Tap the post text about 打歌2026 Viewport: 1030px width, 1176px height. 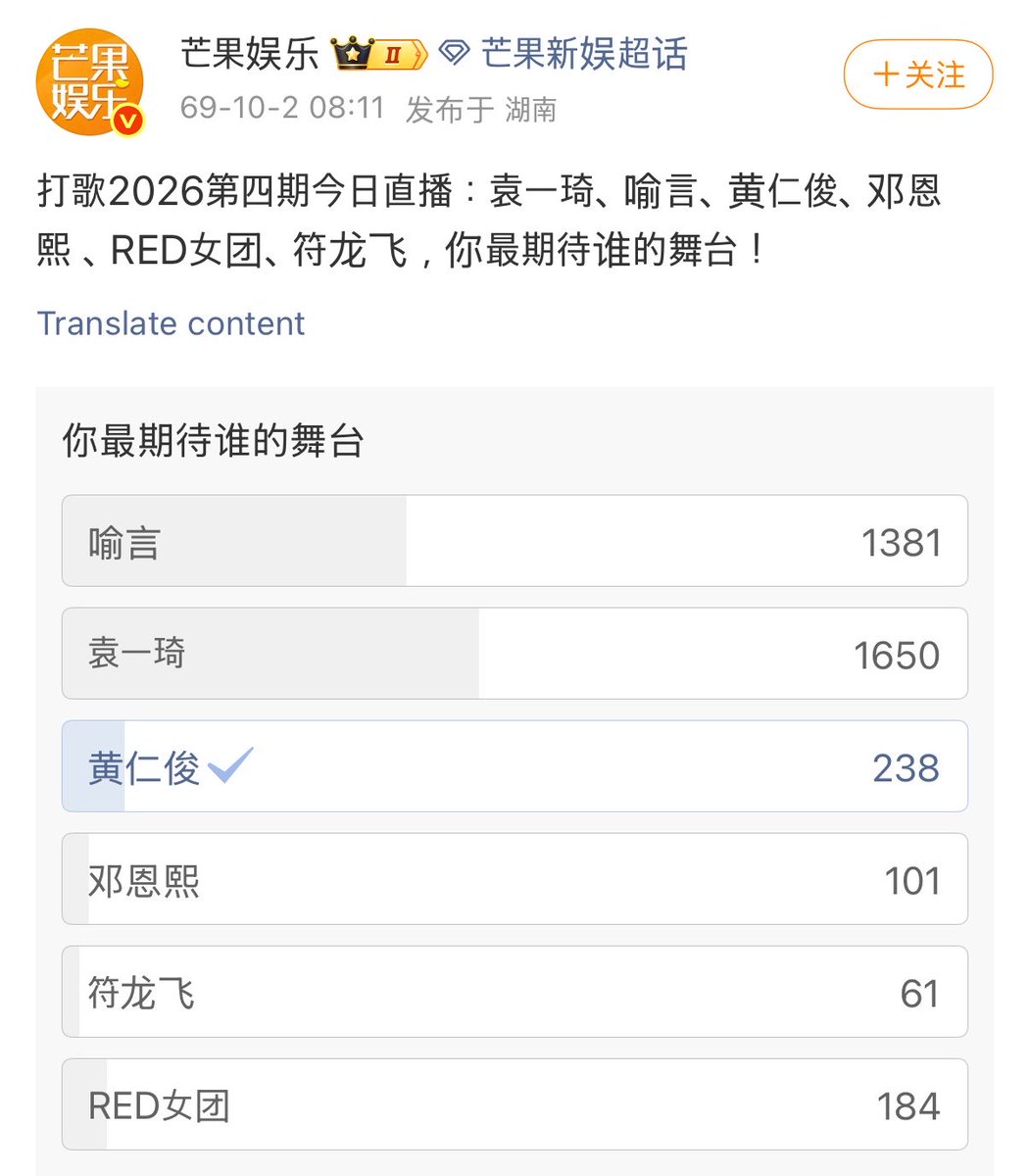490,221
